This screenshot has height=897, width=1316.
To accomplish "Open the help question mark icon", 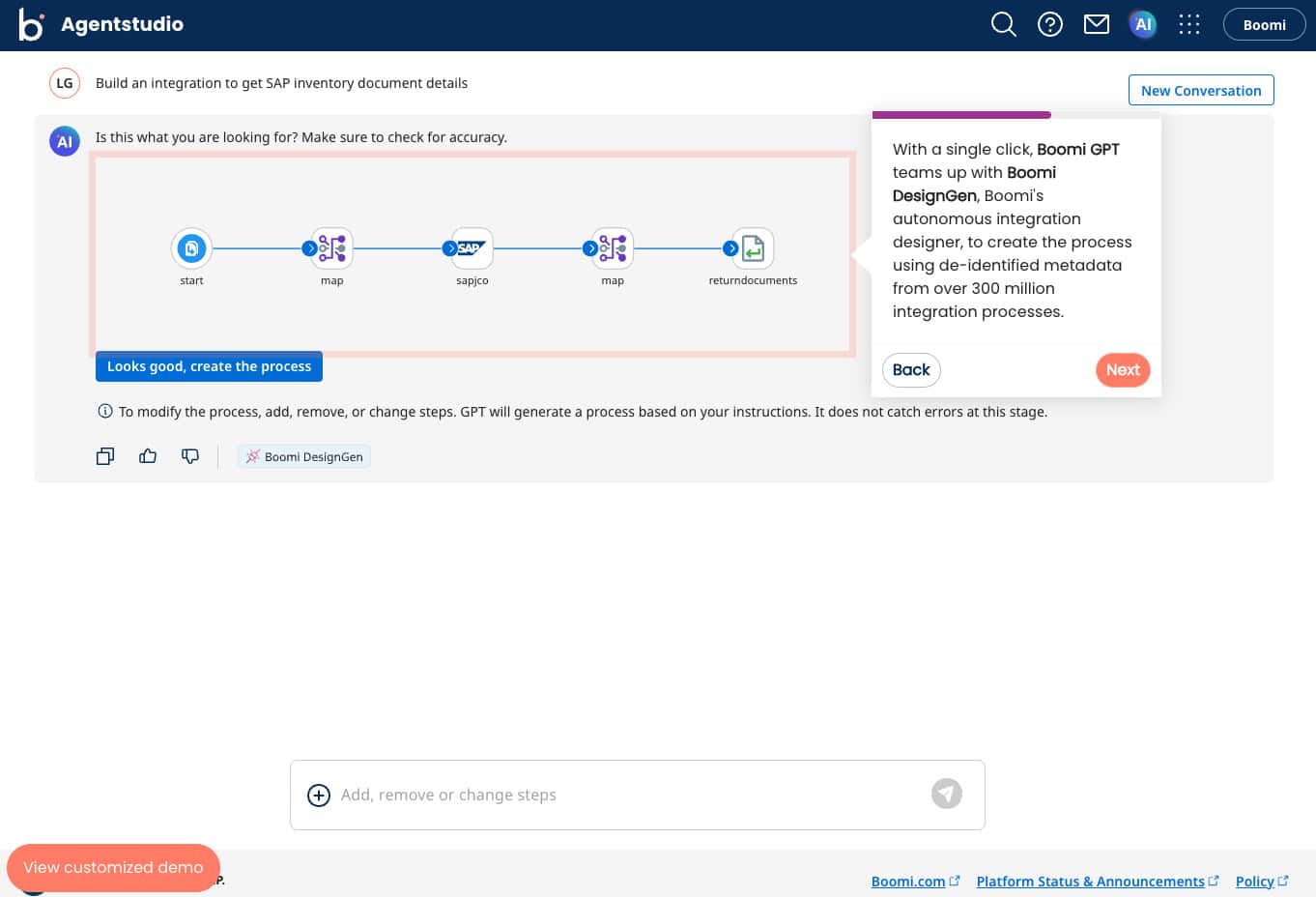I will [x=1050, y=25].
